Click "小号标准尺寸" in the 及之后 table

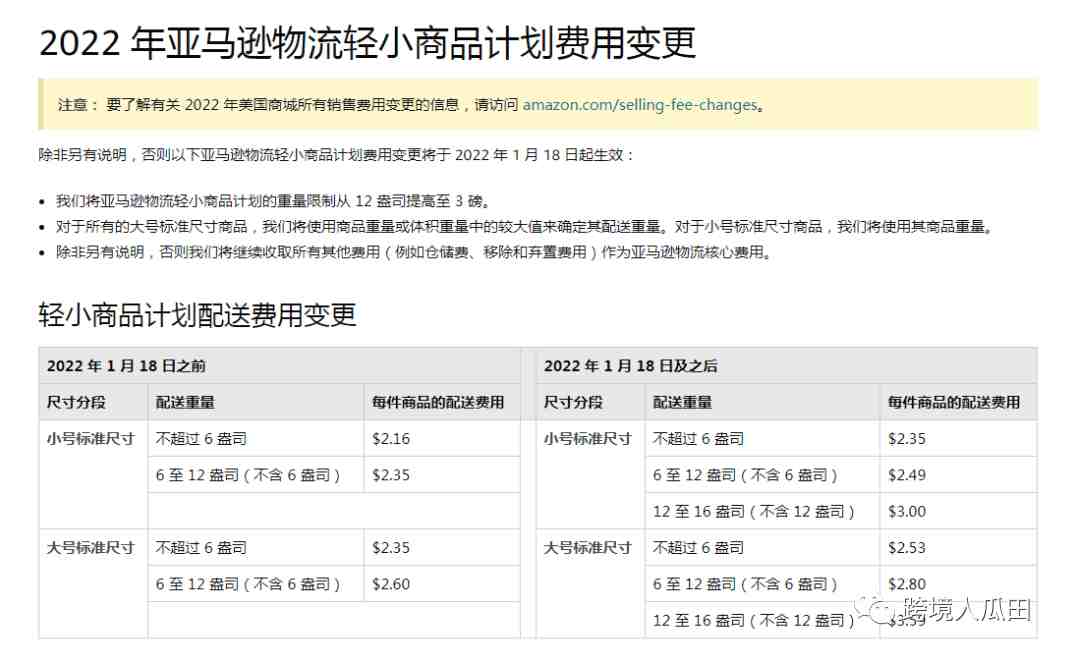pyautogui.click(x=587, y=439)
